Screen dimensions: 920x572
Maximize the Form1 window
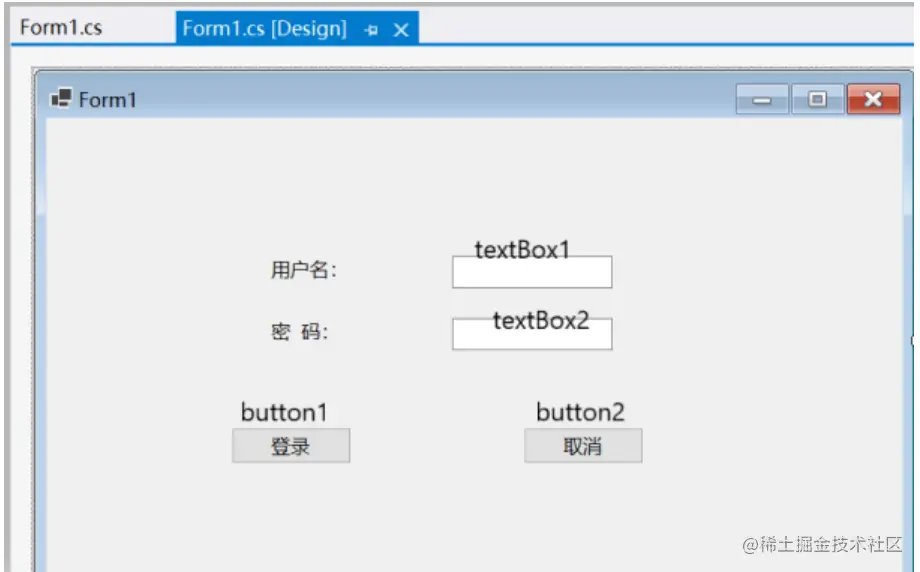click(x=817, y=100)
